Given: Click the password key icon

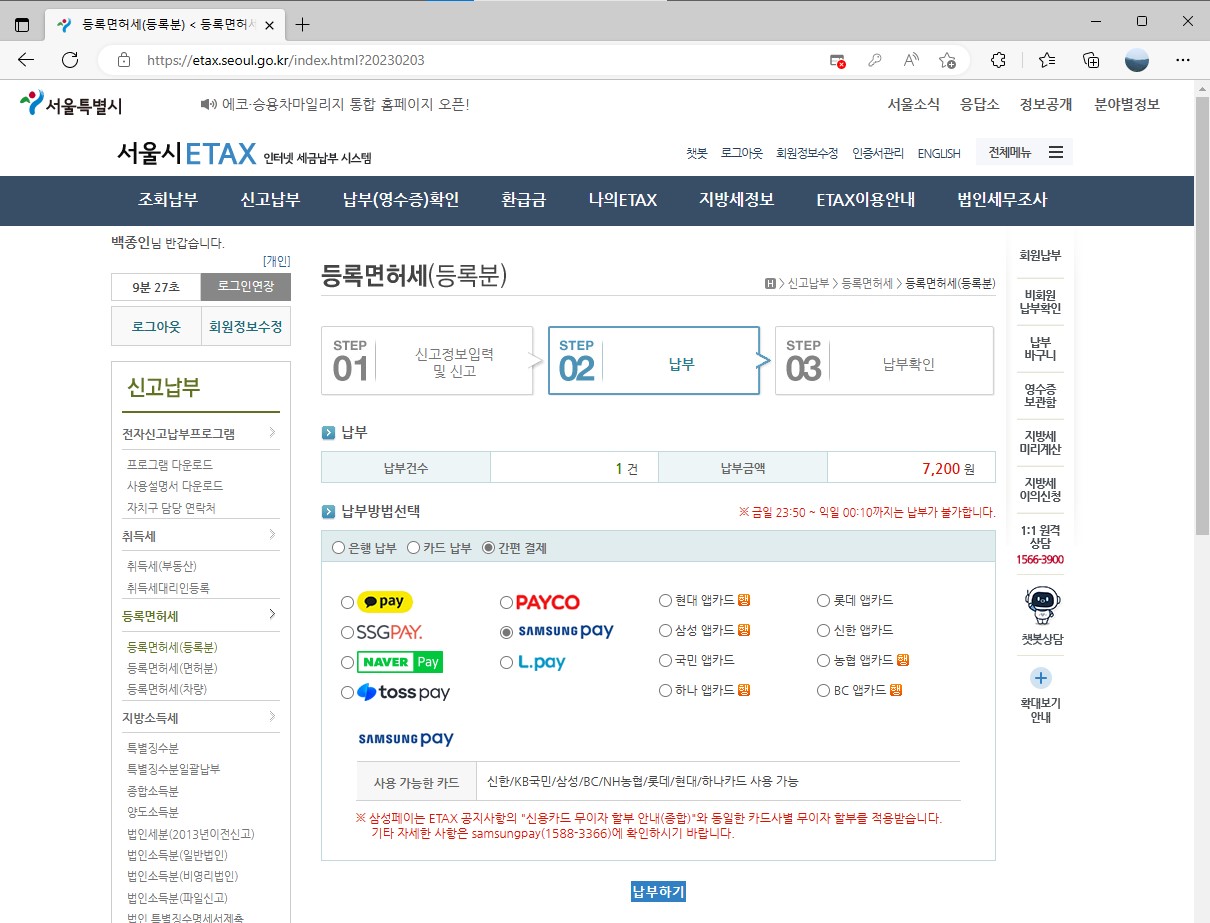Looking at the screenshot, I should coord(875,60).
